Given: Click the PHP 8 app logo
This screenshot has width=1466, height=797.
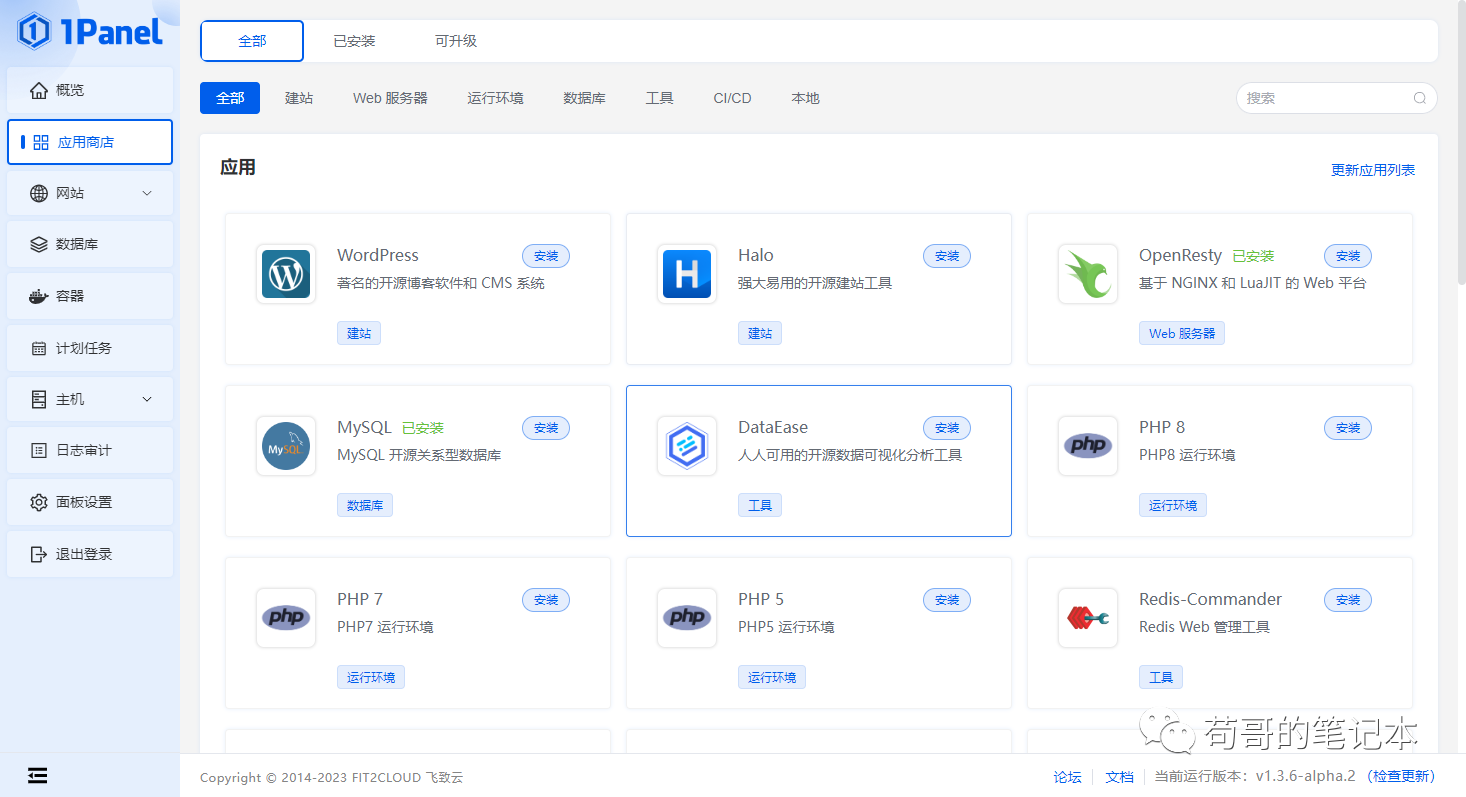Looking at the screenshot, I should [x=1088, y=446].
